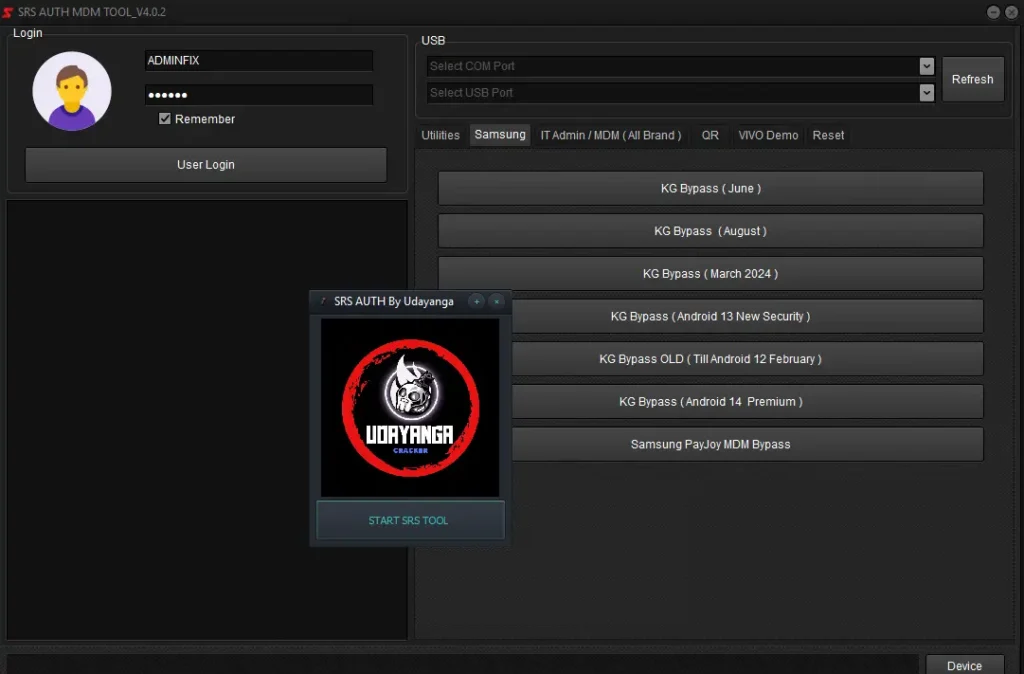Click the User Login button
This screenshot has width=1024, height=674.
pos(206,165)
